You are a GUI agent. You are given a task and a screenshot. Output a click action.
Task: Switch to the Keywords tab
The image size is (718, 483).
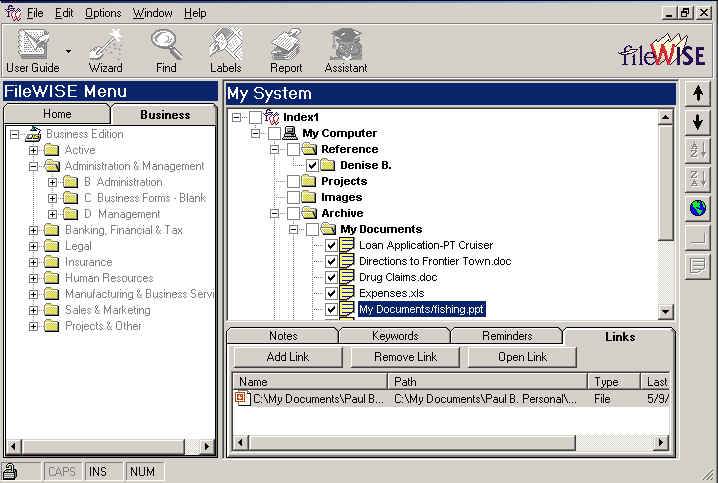point(395,336)
